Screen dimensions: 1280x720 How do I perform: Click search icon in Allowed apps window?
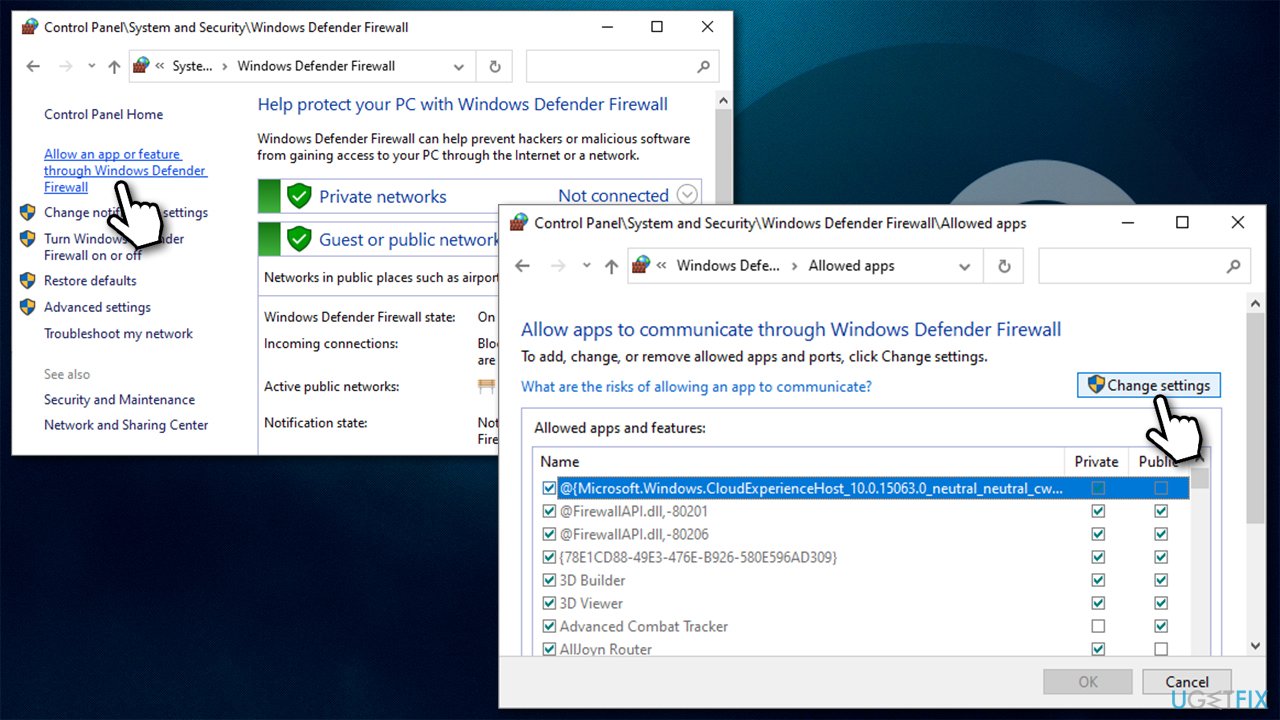[1233, 267]
